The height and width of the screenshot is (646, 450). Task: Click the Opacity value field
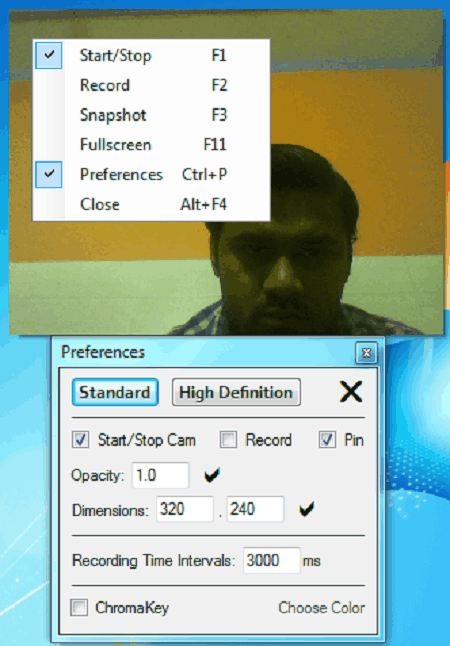pyautogui.click(x=160, y=475)
